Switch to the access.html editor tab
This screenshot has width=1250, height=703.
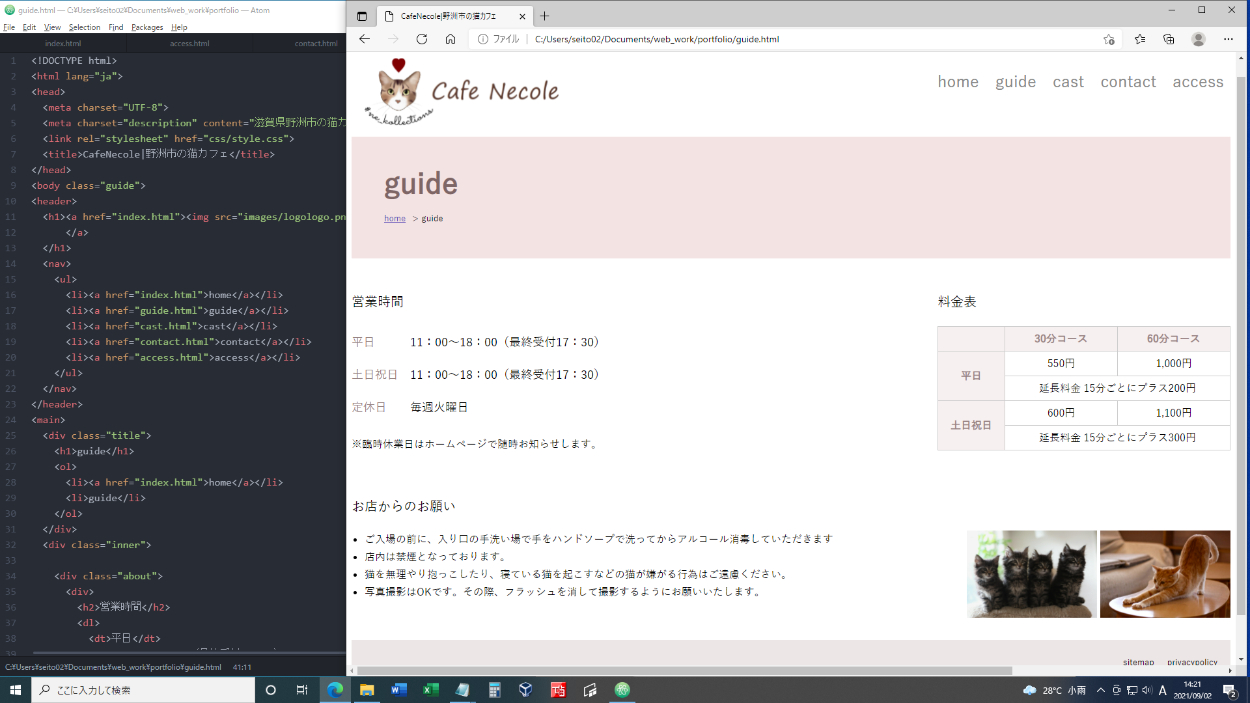coord(189,44)
